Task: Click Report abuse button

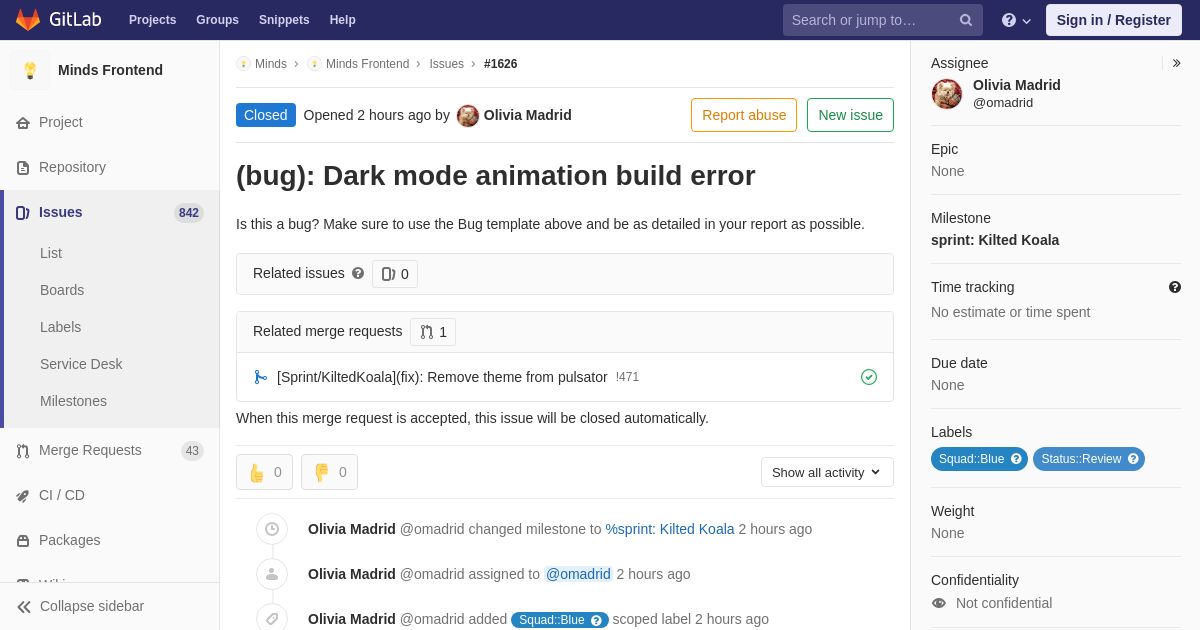Action: click(744, 115)
